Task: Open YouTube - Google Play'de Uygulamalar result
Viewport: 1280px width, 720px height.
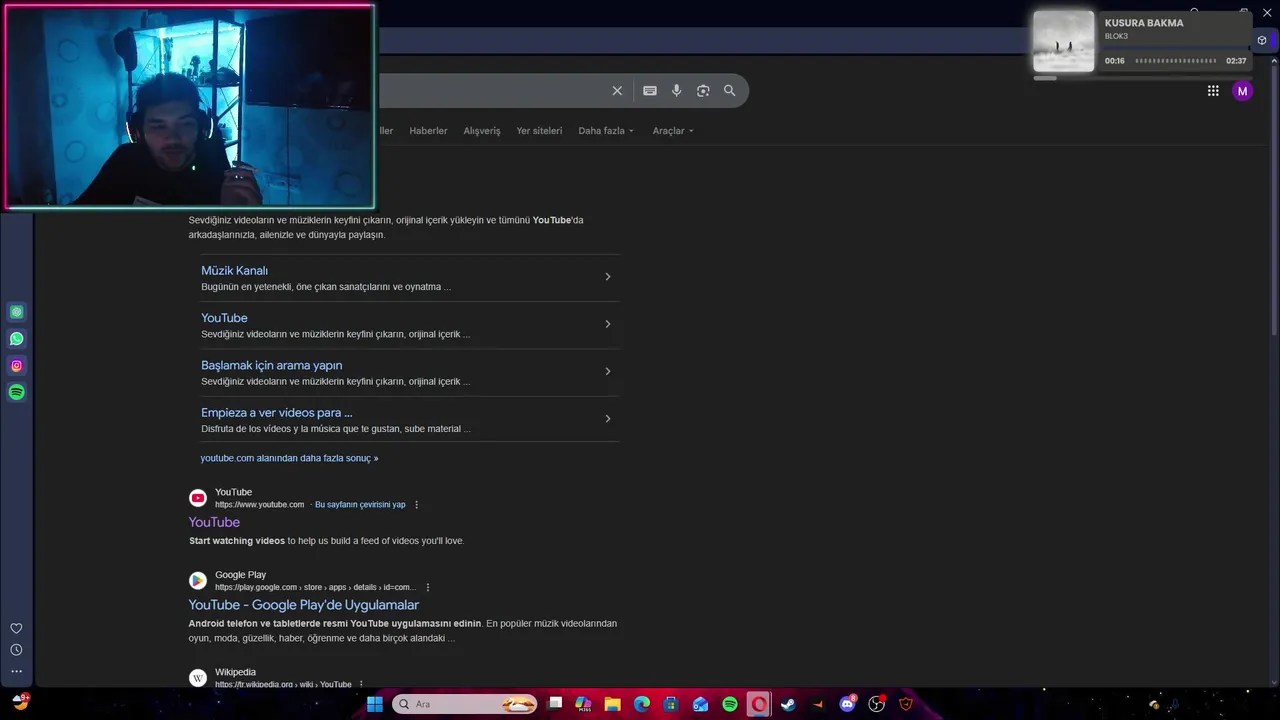Action: pos(304,605)
